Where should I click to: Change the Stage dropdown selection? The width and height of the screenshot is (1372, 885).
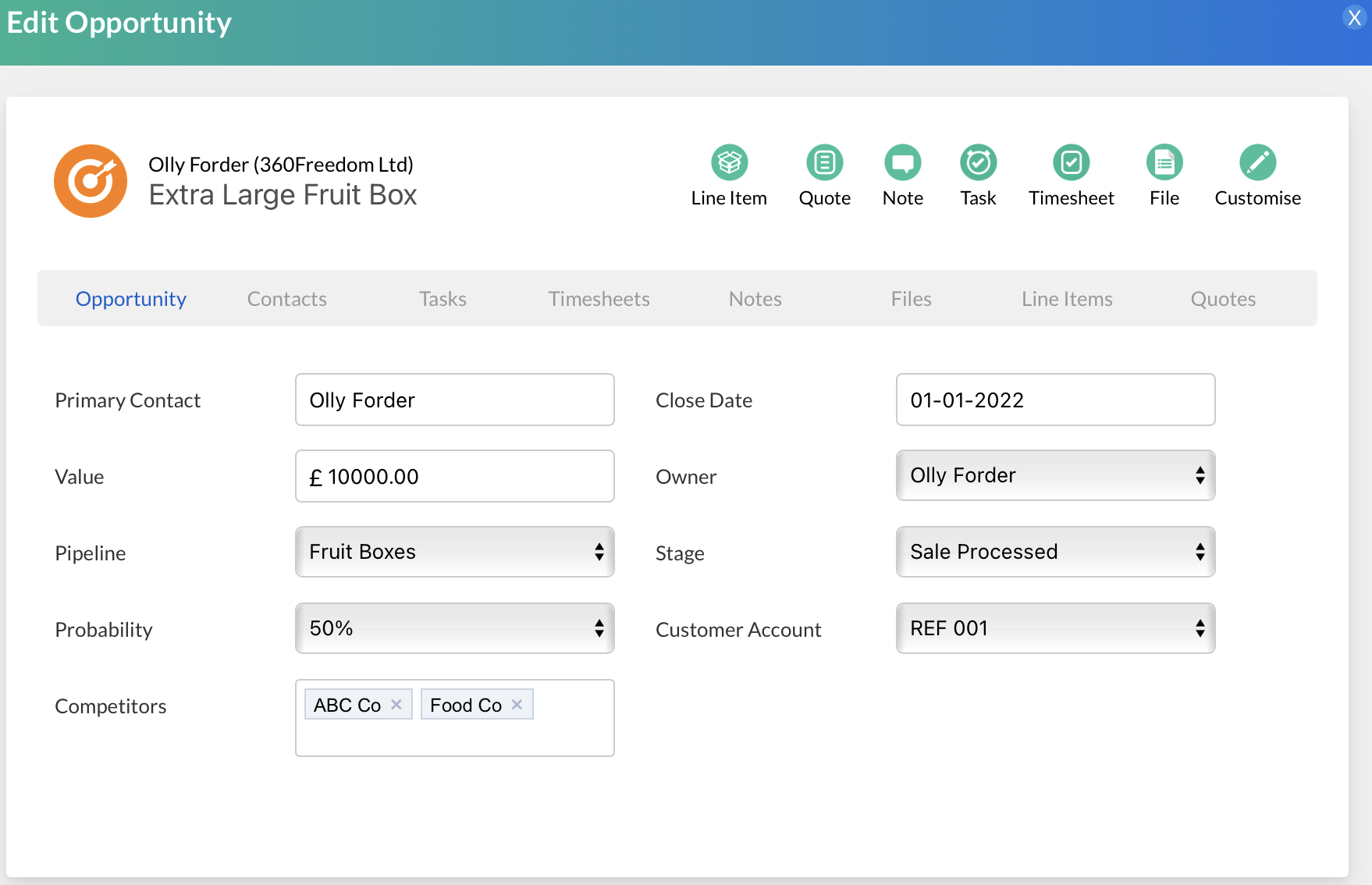[1055, 552]
